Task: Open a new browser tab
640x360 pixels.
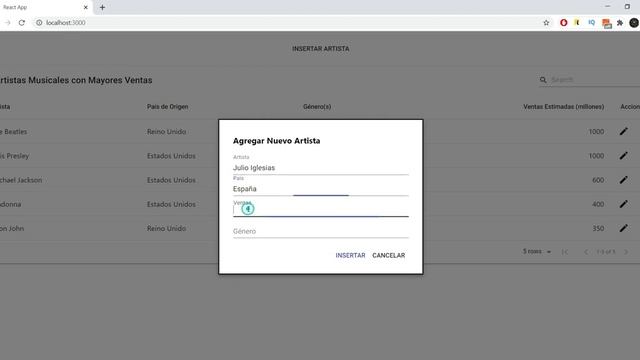Action: pos(102,7)
